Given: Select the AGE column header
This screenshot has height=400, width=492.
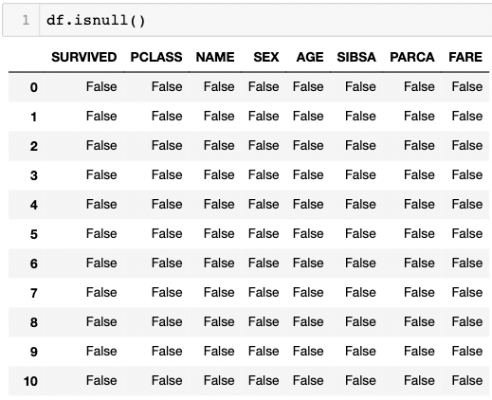Looking at the screenshot, I should (x=310, y=57).
